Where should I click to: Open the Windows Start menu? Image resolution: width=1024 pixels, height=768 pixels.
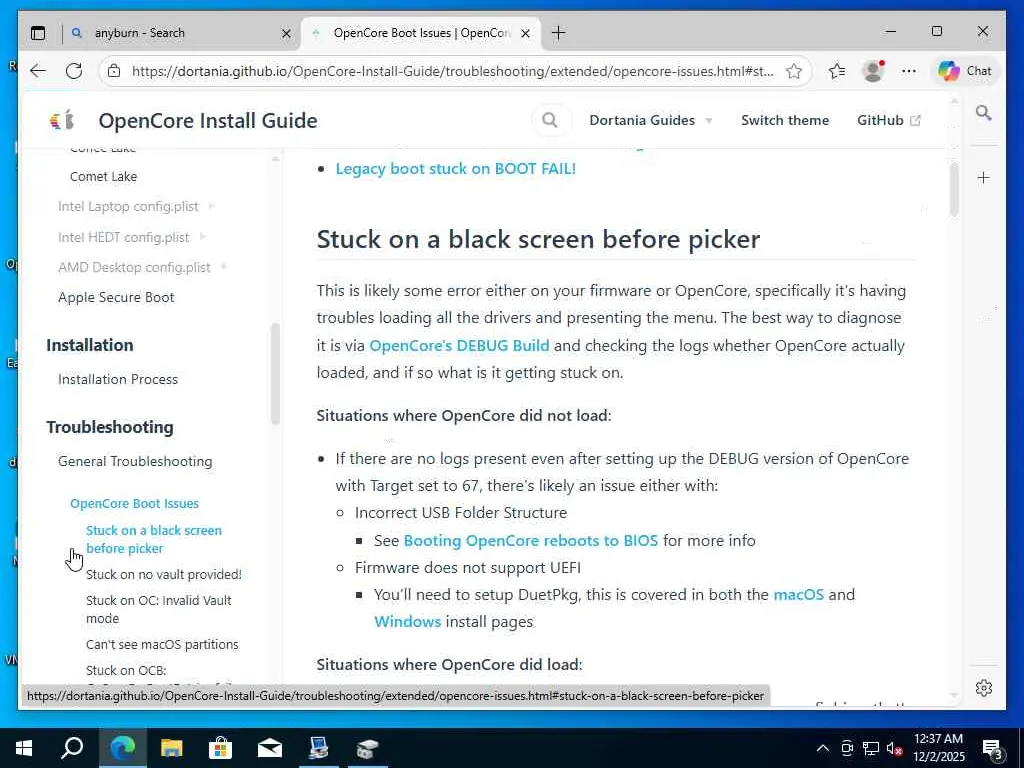[x=24, y=748]
